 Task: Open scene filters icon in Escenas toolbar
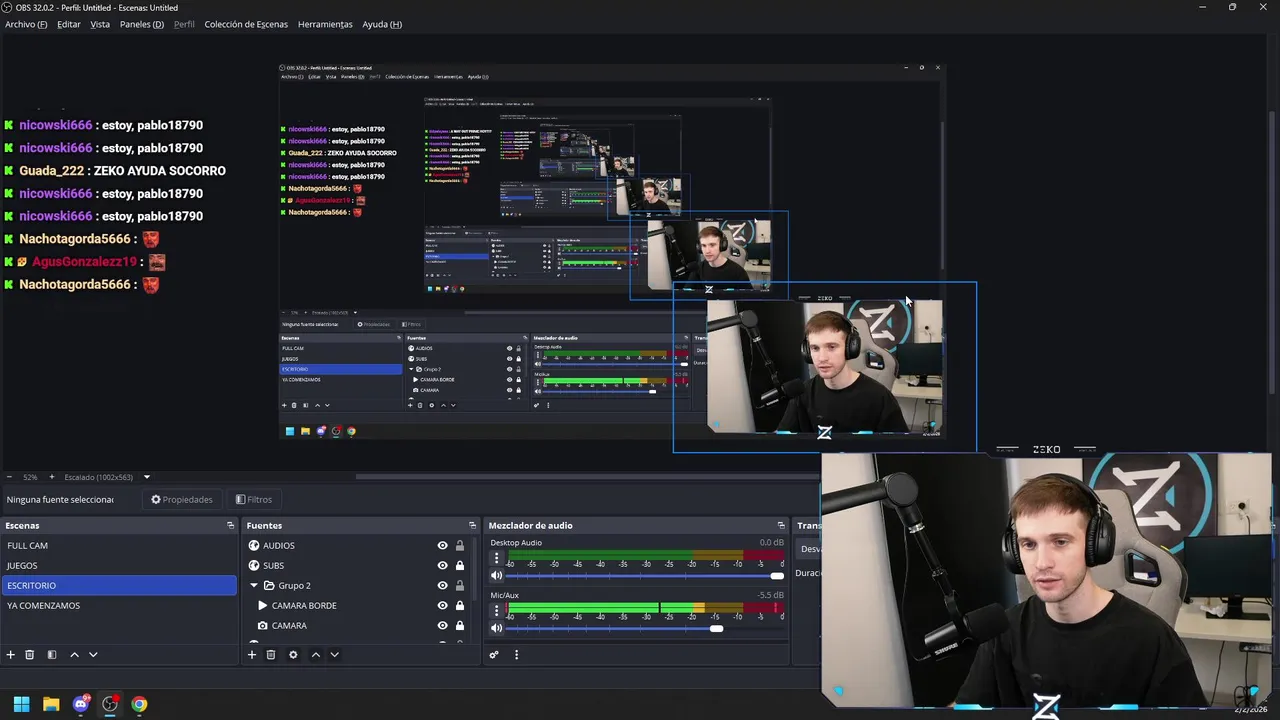pos(52,655)
